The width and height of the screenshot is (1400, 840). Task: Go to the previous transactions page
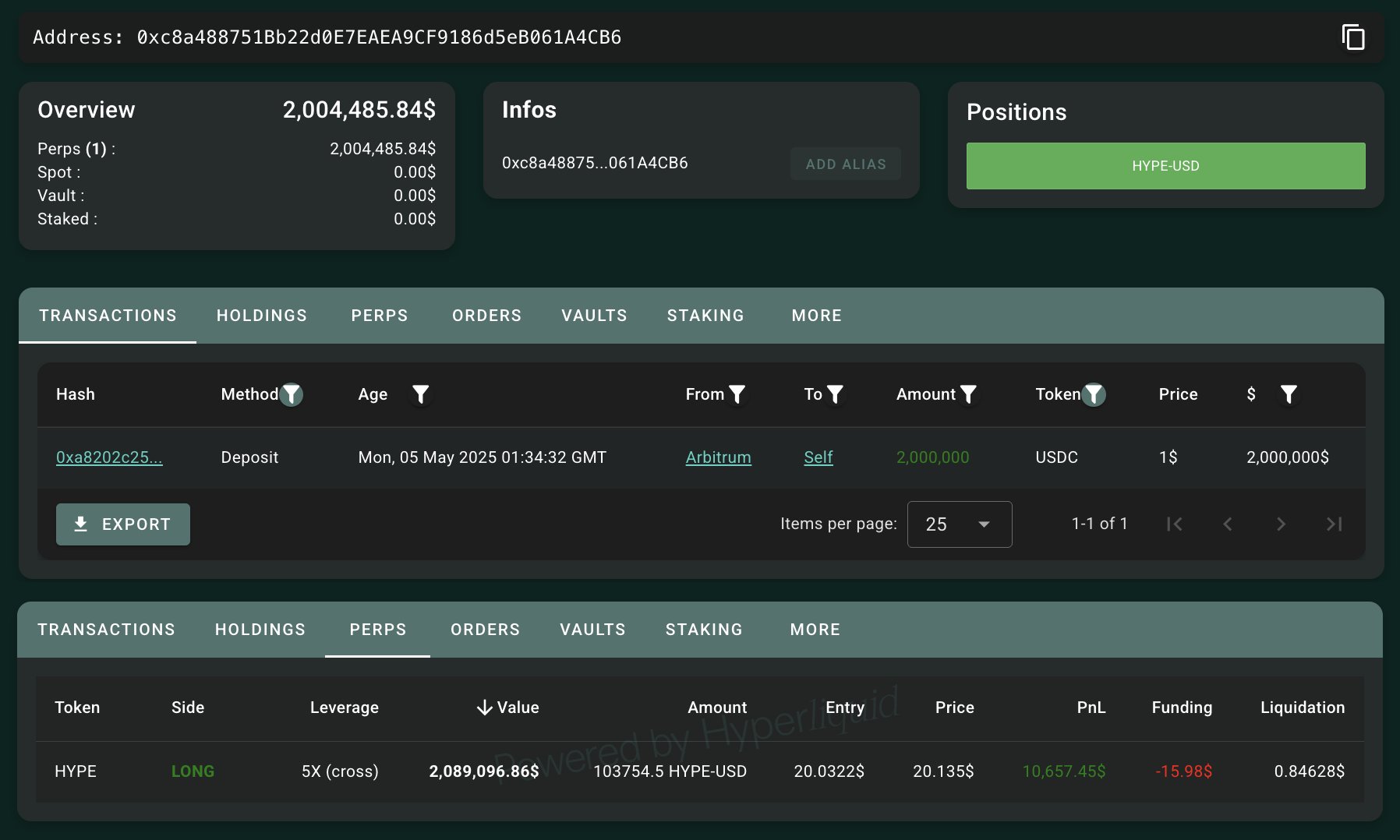1228,524
